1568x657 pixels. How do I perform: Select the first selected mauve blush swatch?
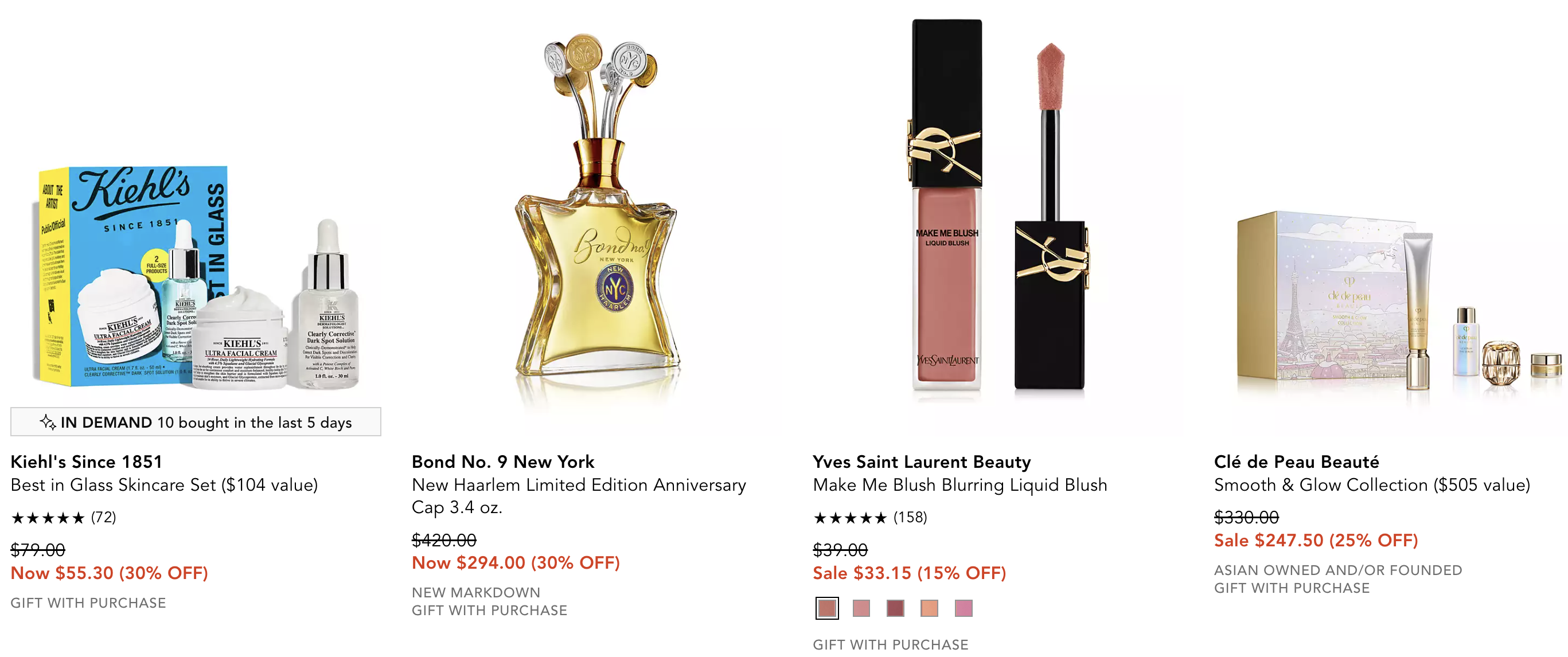pyautogui.click(x=826, y=608)
